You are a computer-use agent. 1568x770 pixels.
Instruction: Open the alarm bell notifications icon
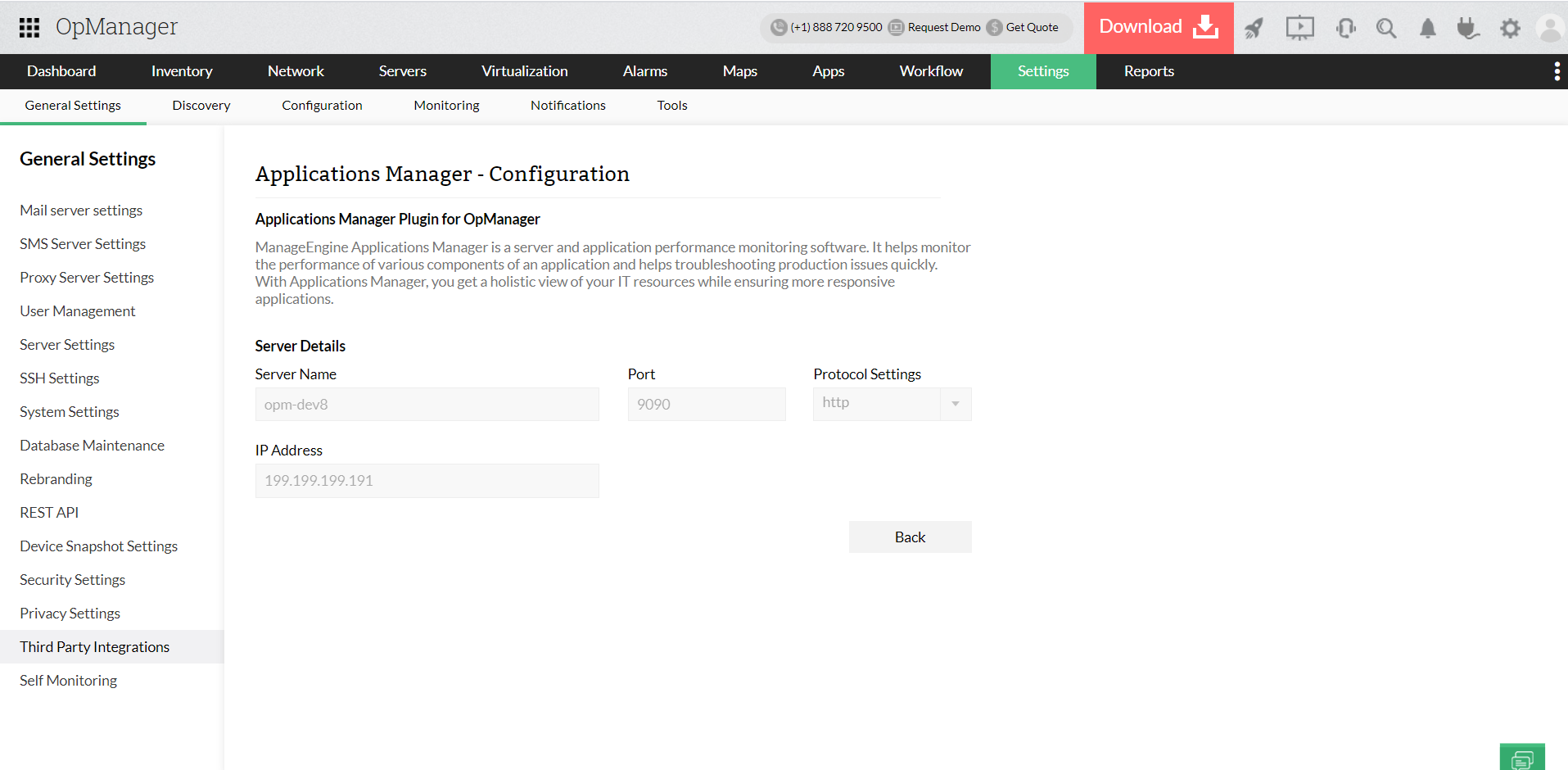tap(1428, 29)
